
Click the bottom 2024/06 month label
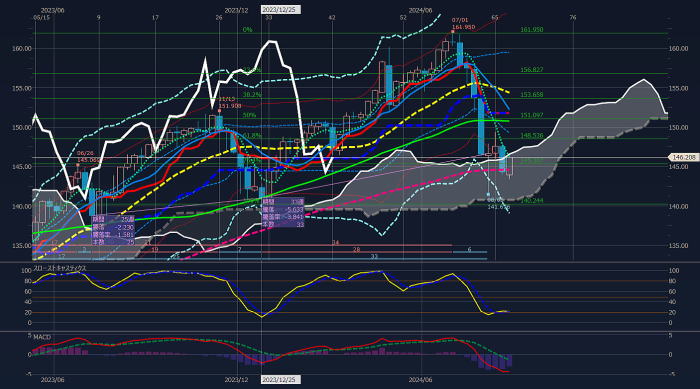421,380
